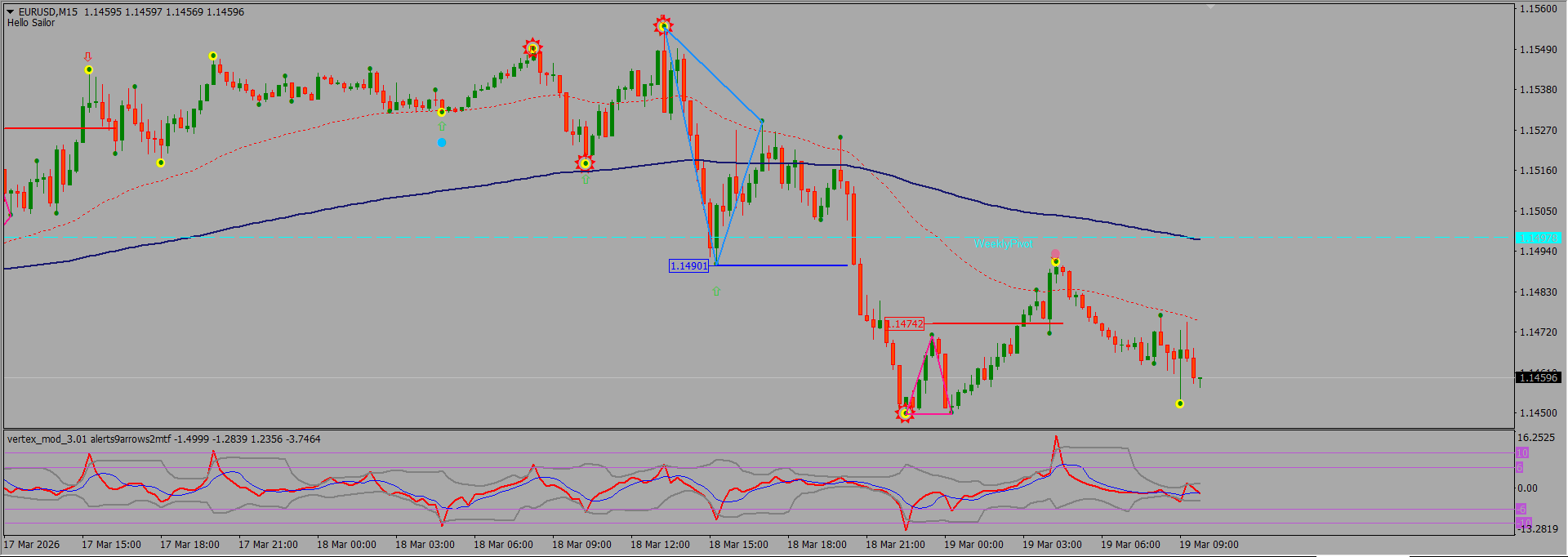Click the cyan 1.14978 pivot price tag
This screenshot has width=1568, height=557.
(x=1538, y=238)
